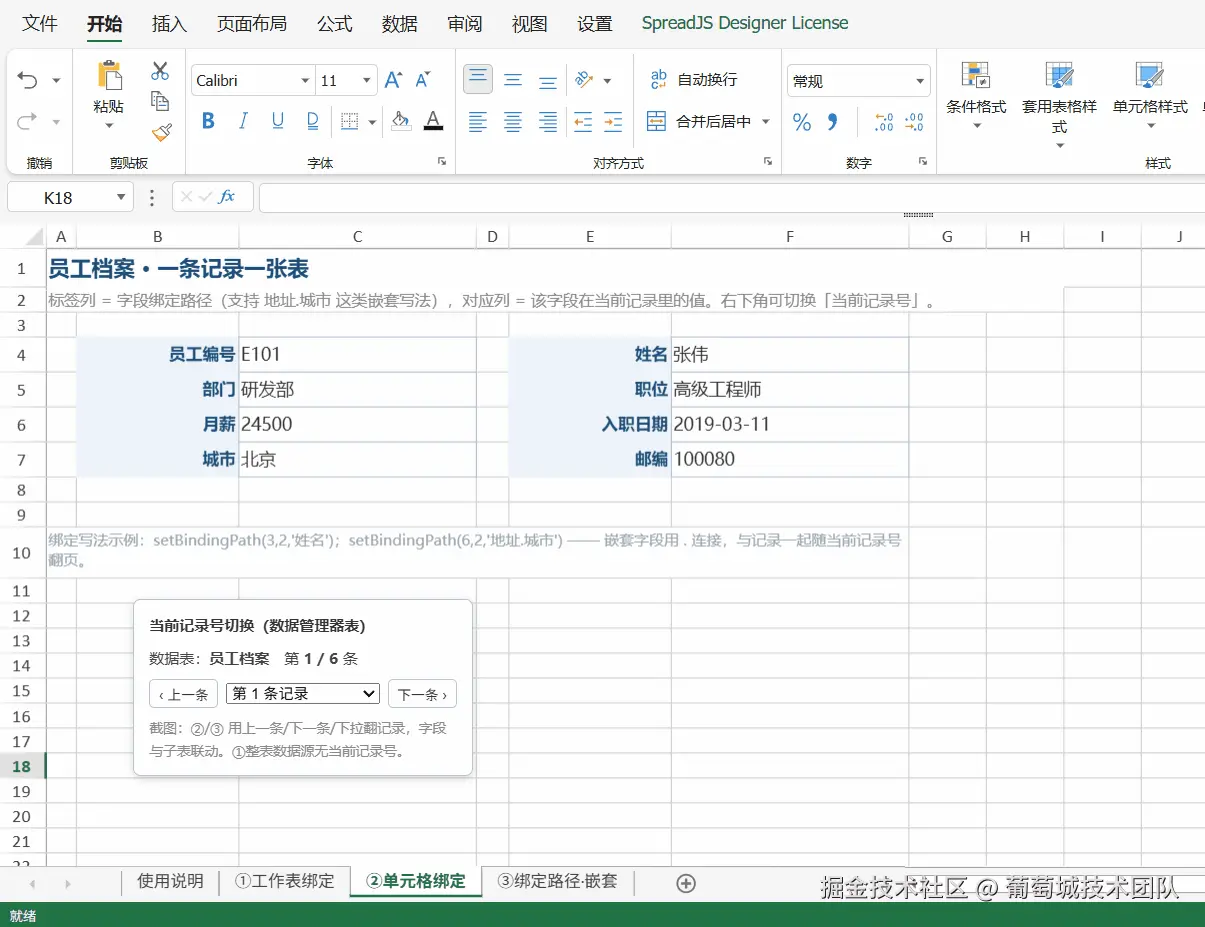Open the 文件 menu
Screen dimensions: 1205x927
pos(40,23)
